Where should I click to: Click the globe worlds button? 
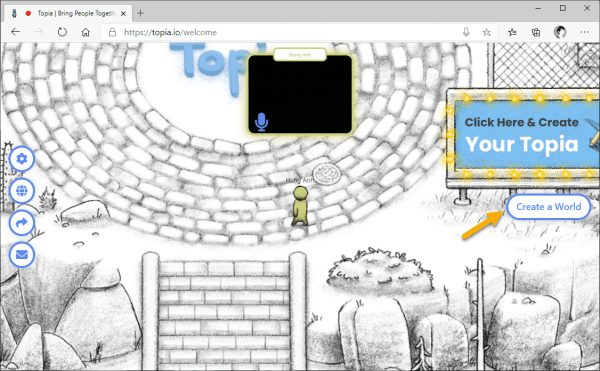point(22,190)
